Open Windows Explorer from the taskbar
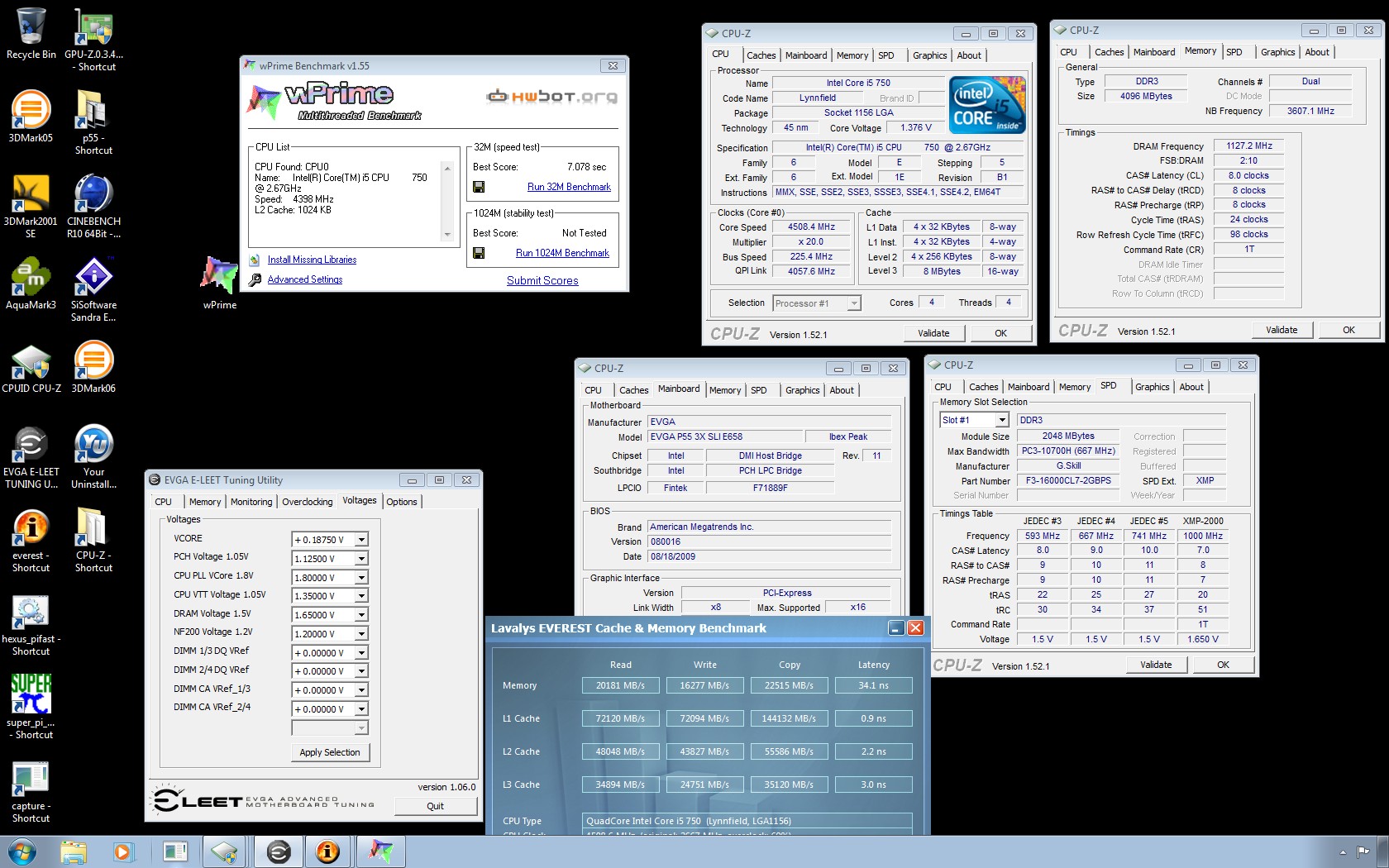 (74, 851)
